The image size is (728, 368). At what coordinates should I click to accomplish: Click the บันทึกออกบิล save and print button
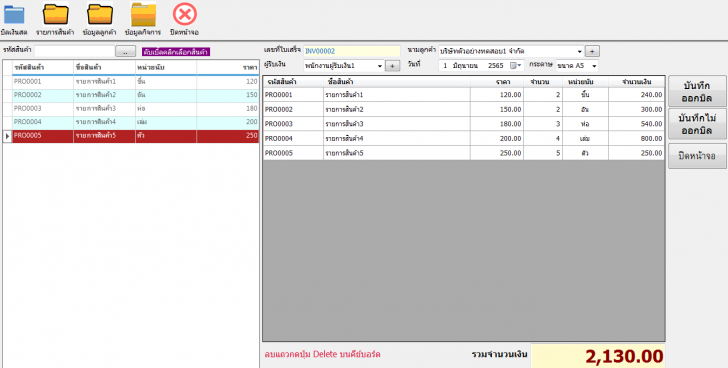697,92
